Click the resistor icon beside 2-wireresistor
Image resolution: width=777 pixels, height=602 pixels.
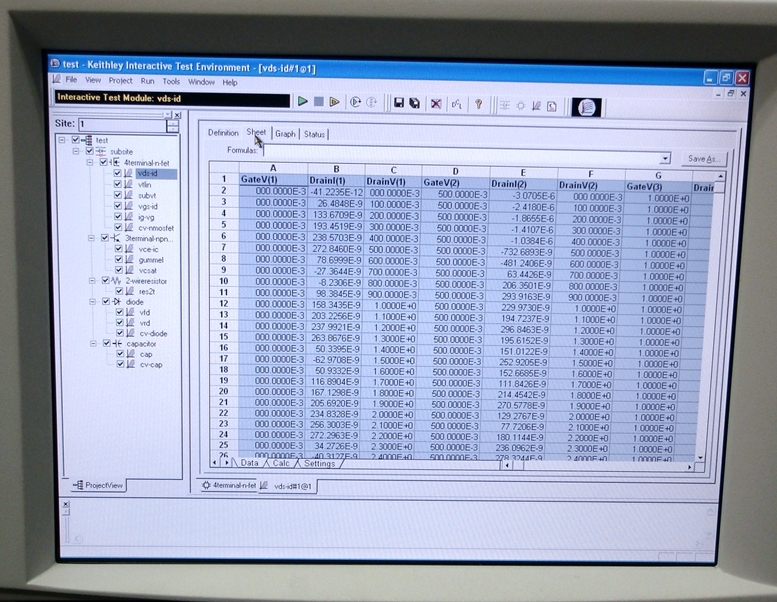117,280
